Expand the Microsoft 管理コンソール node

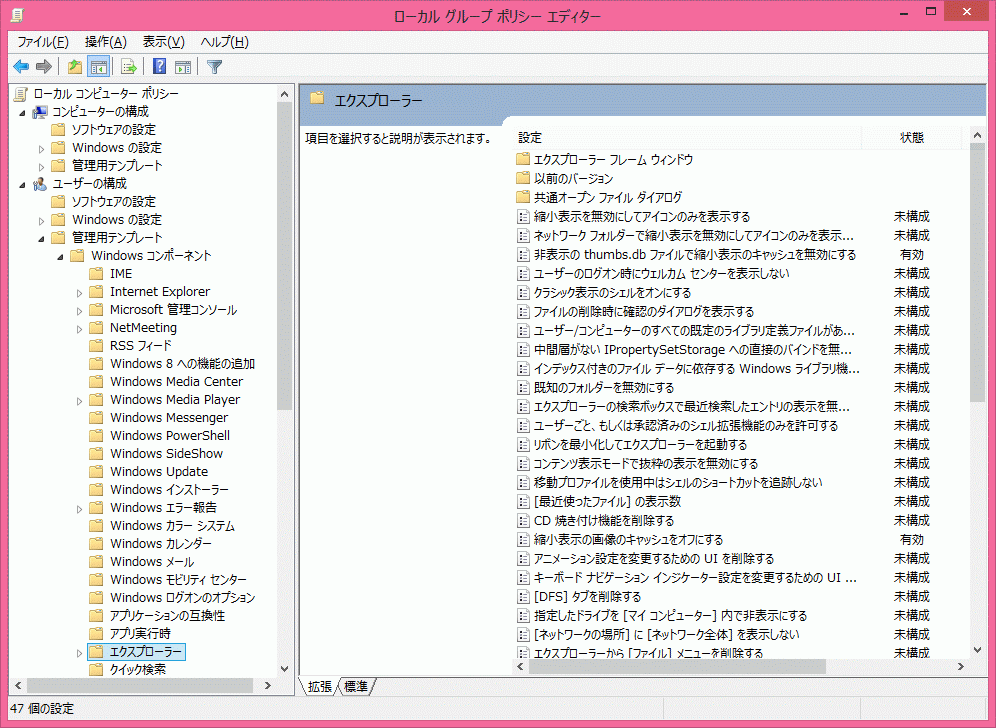pos(79,311)
